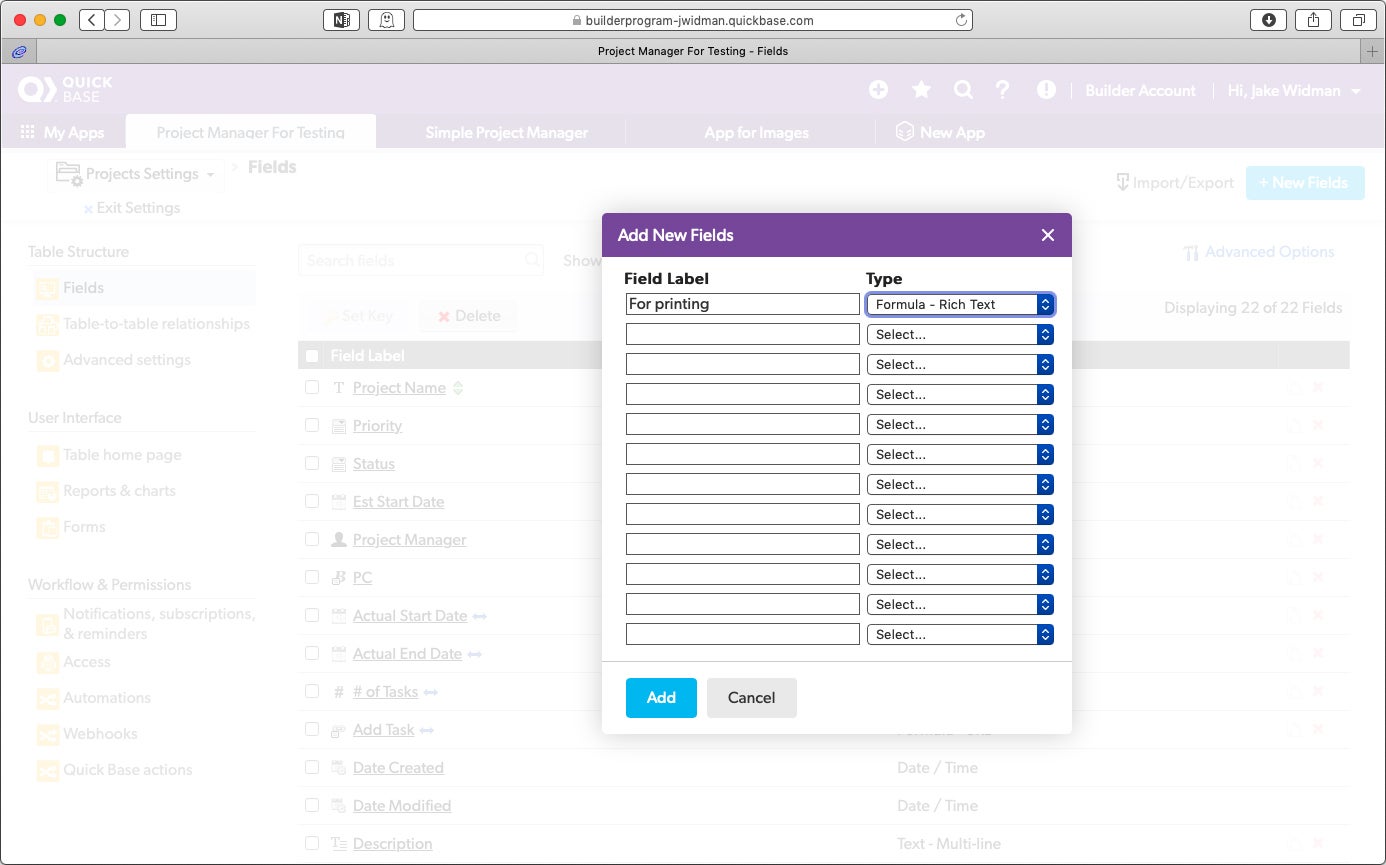Click the For printing field label input
Image resolution: width=1386 pixels, height=865 pixels.
pos(743,304)
